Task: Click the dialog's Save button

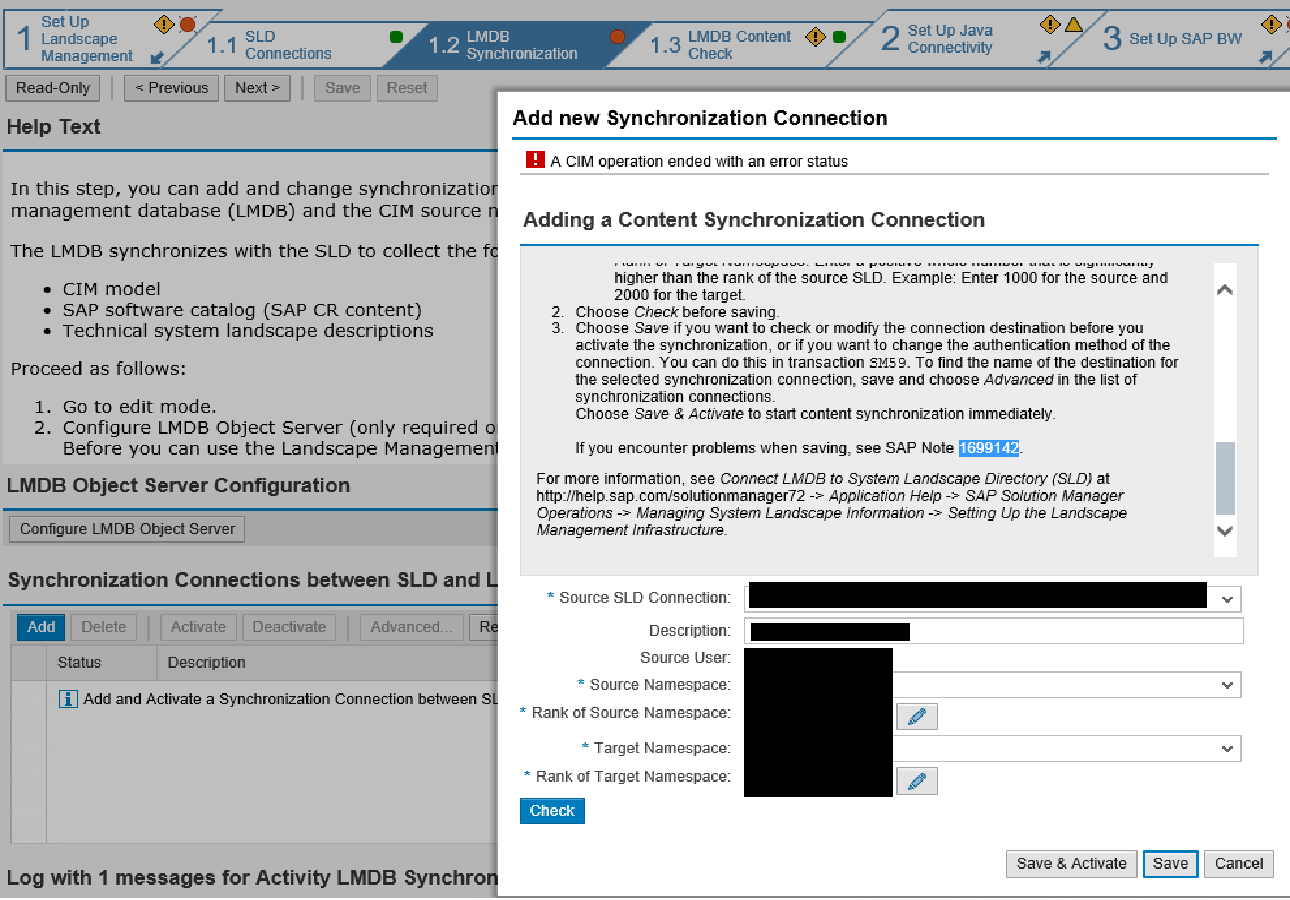Action: pyautogui.click(x=1170, y=864)
